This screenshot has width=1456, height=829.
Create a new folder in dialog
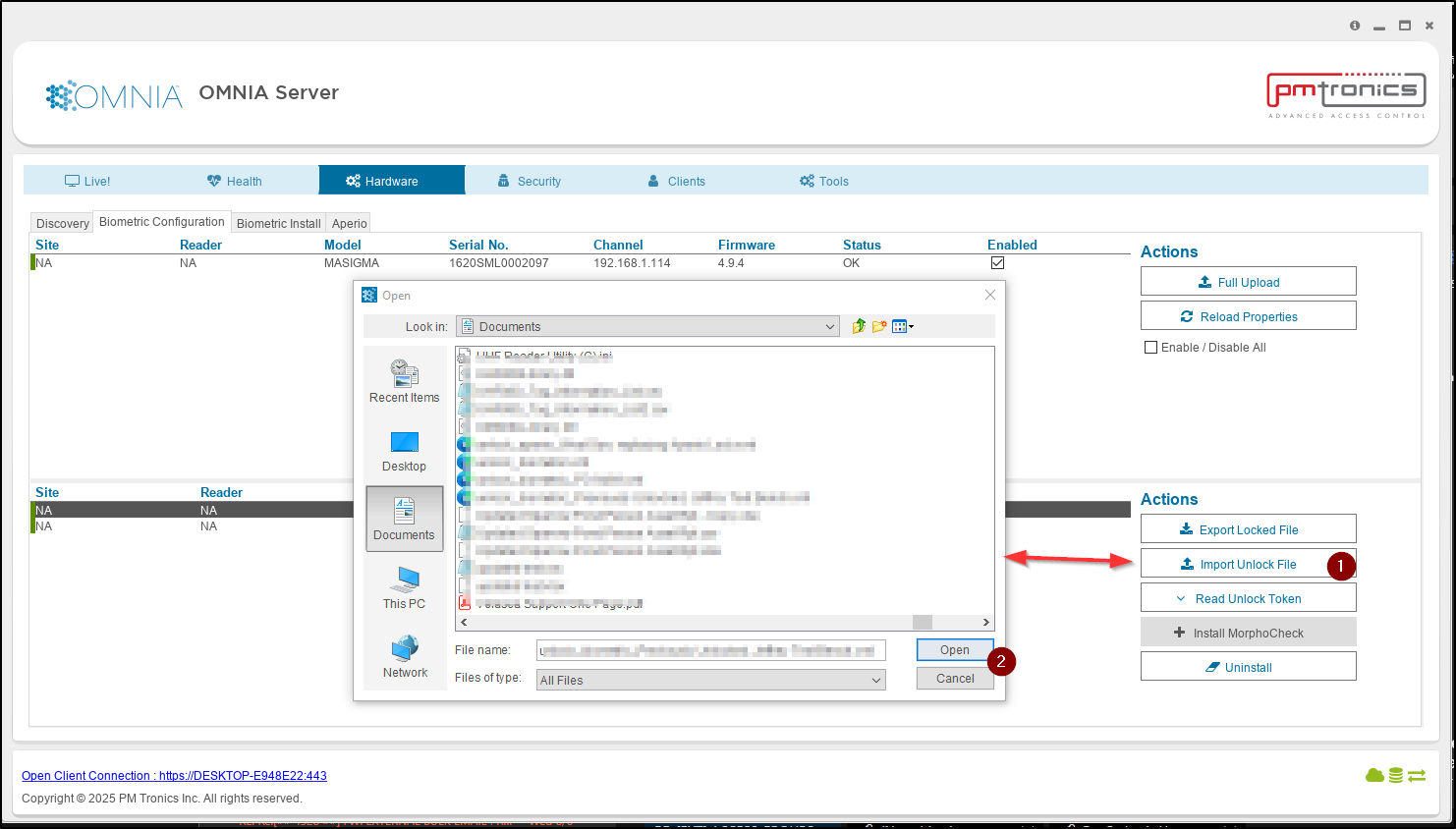(x=879, y=326)
